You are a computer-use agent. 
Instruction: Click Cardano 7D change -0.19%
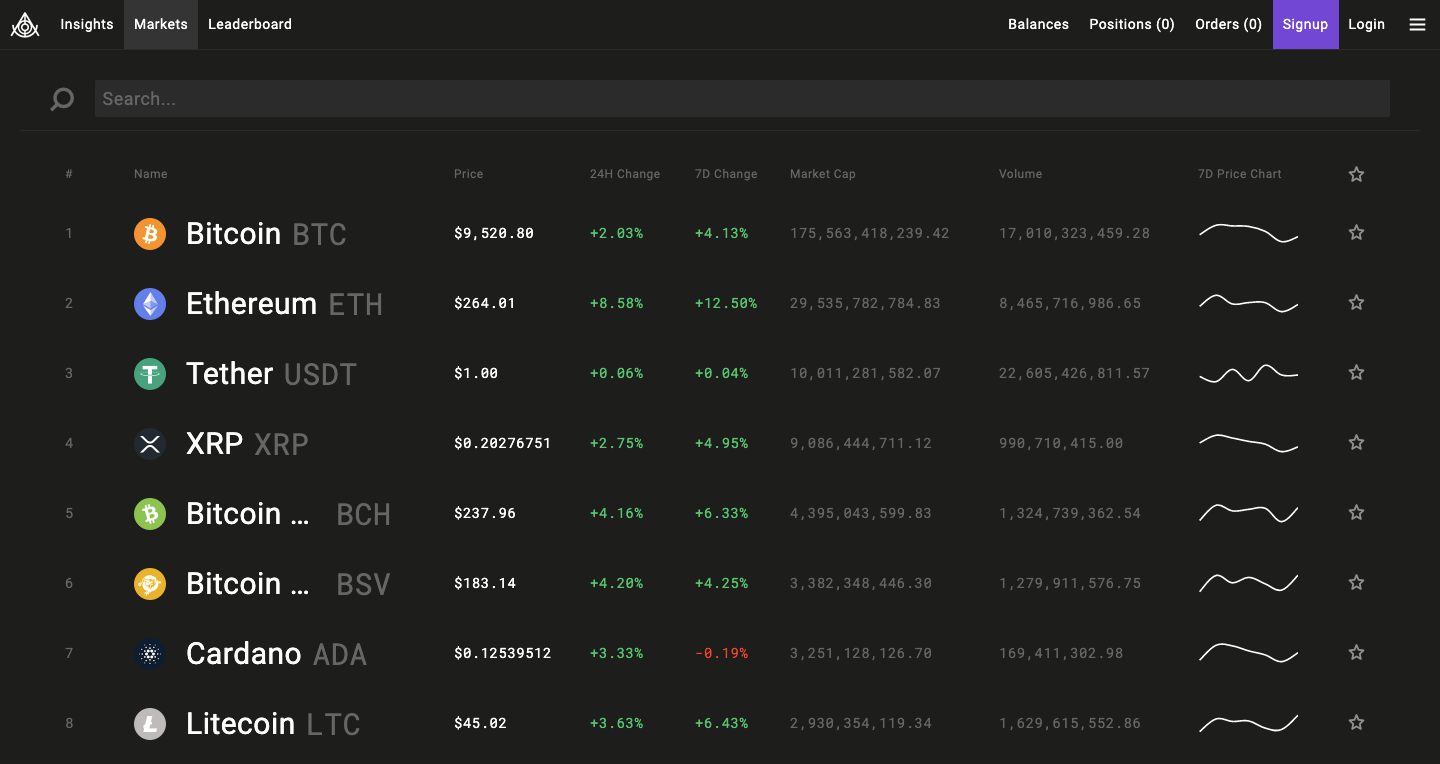(721, 653)
